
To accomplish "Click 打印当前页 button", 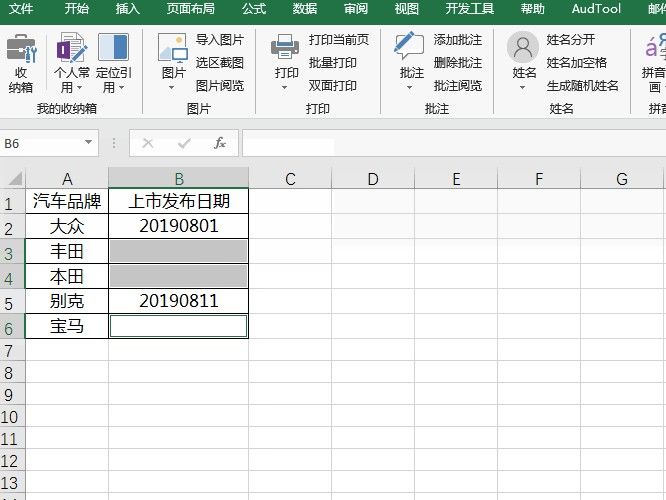I will click(339, 40).
